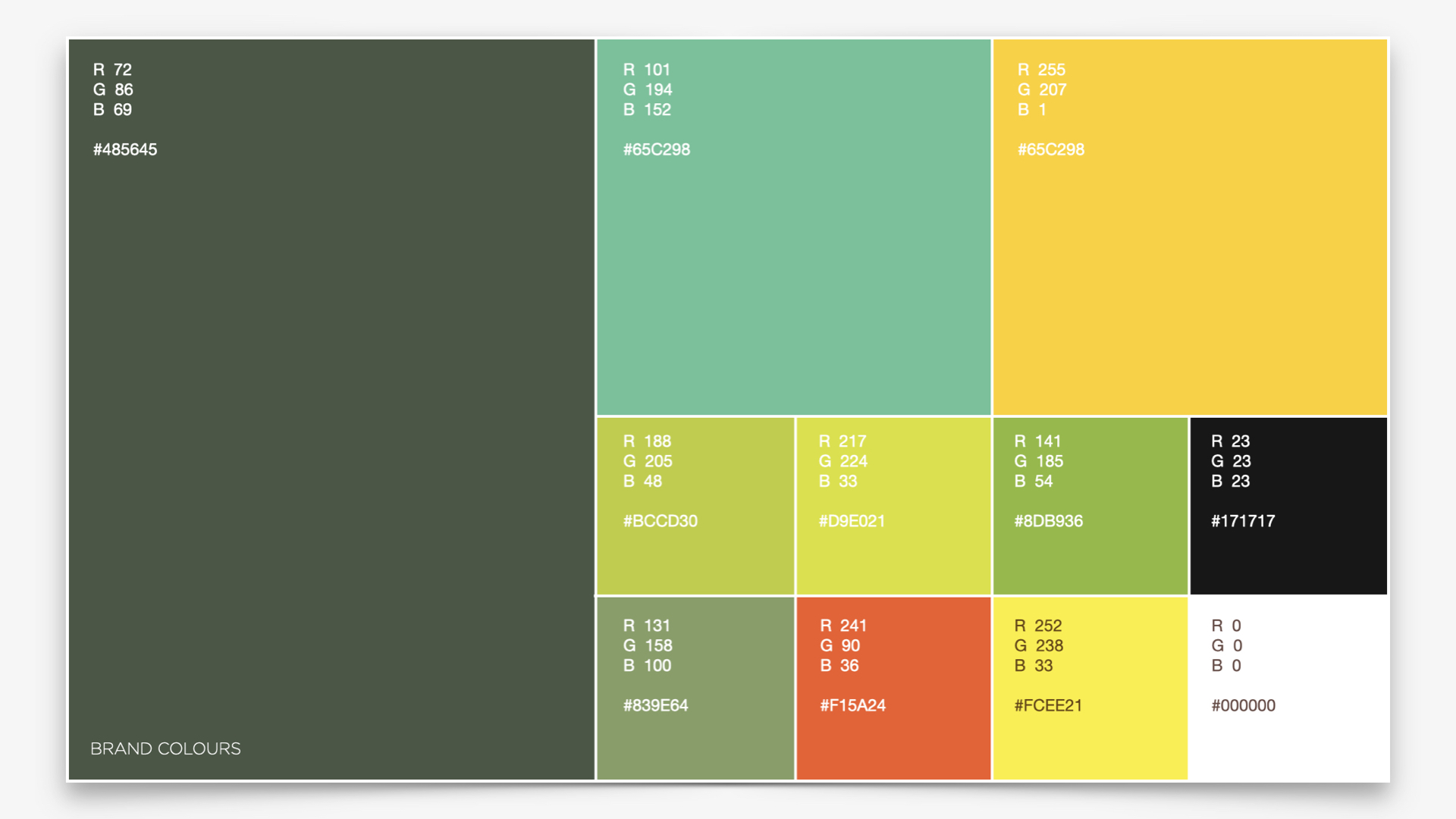Click the B 54 value text
Screen dimensions: 1456x819
(1034, 481)
